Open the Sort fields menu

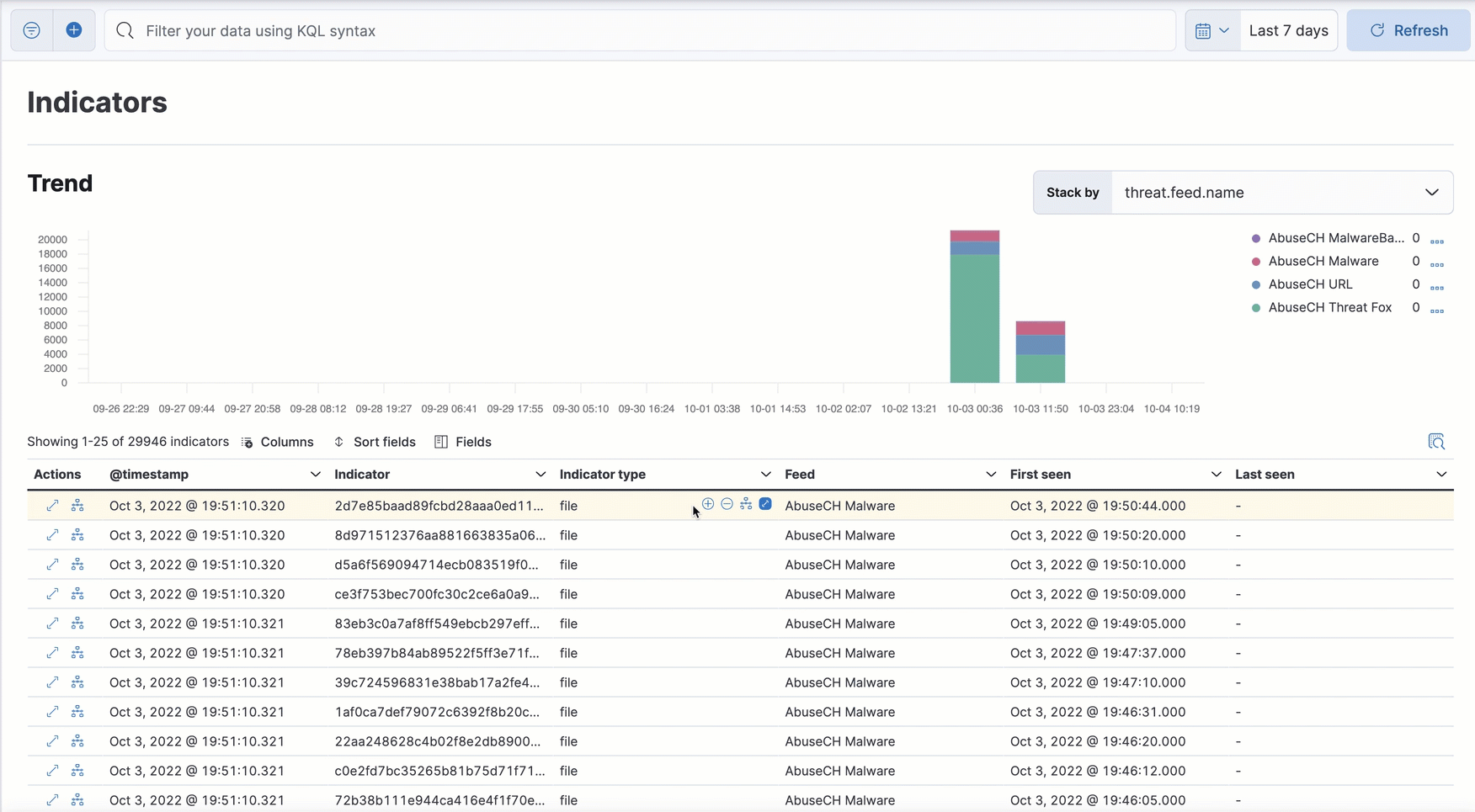(375, 442)
